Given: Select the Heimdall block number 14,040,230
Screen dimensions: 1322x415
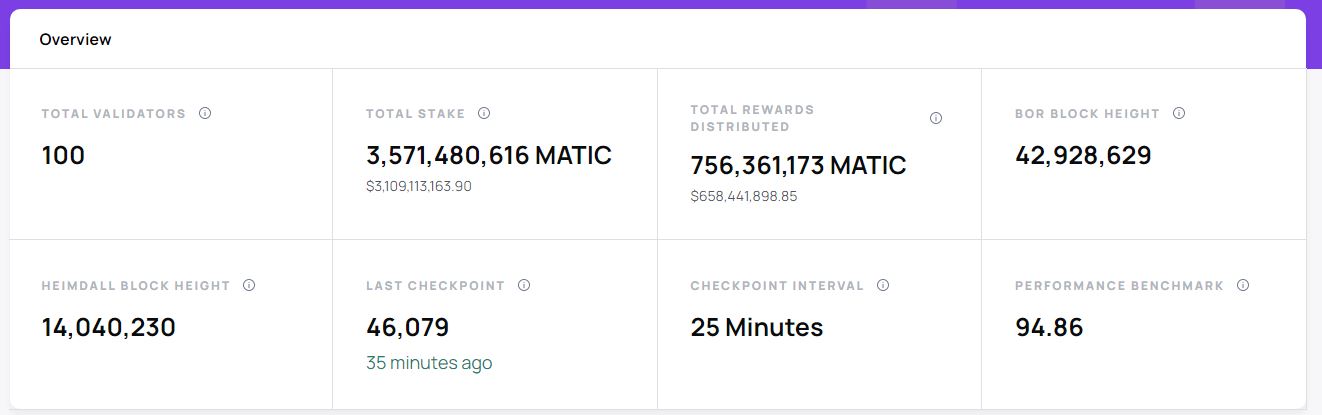Looking at the screenshot, I should pos(109,328).
